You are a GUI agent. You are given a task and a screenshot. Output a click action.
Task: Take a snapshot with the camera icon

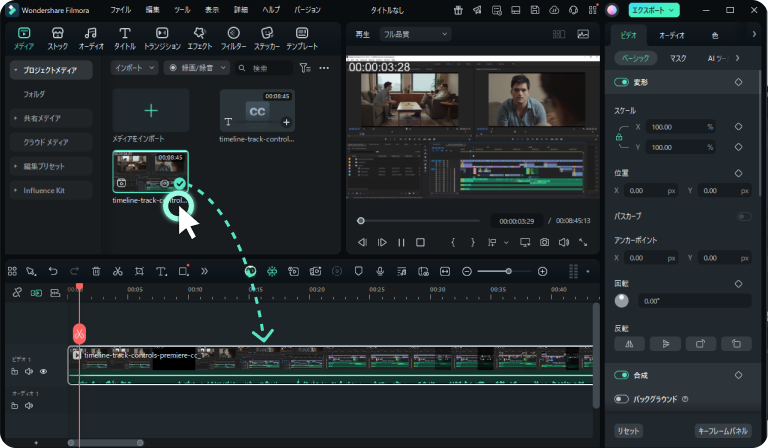coord(544,242)
